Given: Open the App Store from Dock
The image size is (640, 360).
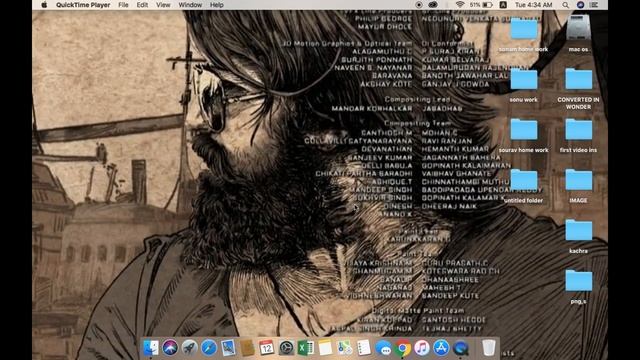Looking at the screenshot, I should (x=441, y=348).
